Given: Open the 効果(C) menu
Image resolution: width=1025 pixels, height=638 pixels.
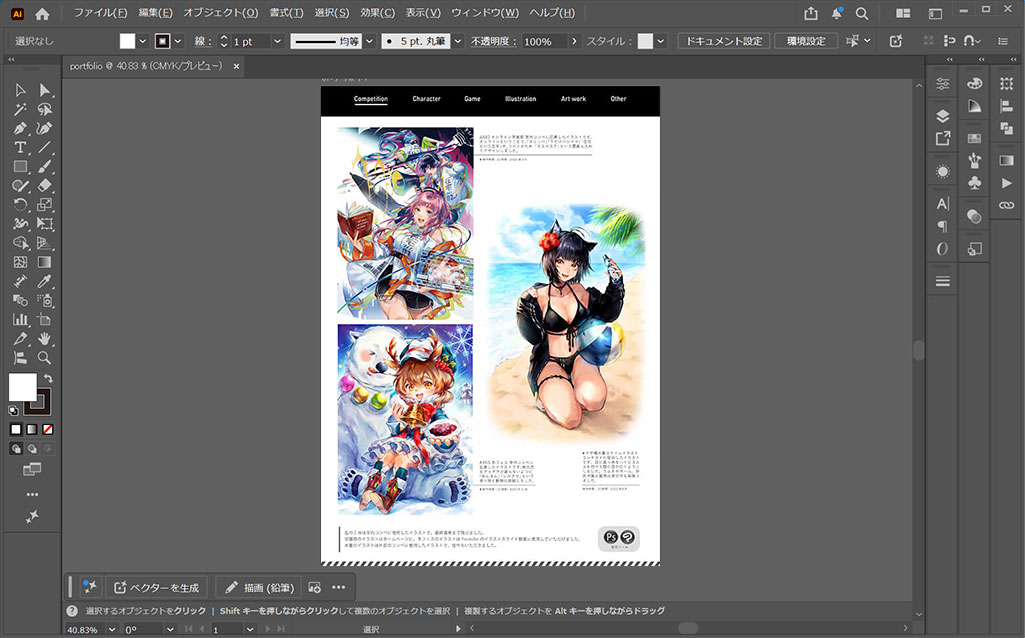Looking at the screenshot, I should [x=378, y=13].
